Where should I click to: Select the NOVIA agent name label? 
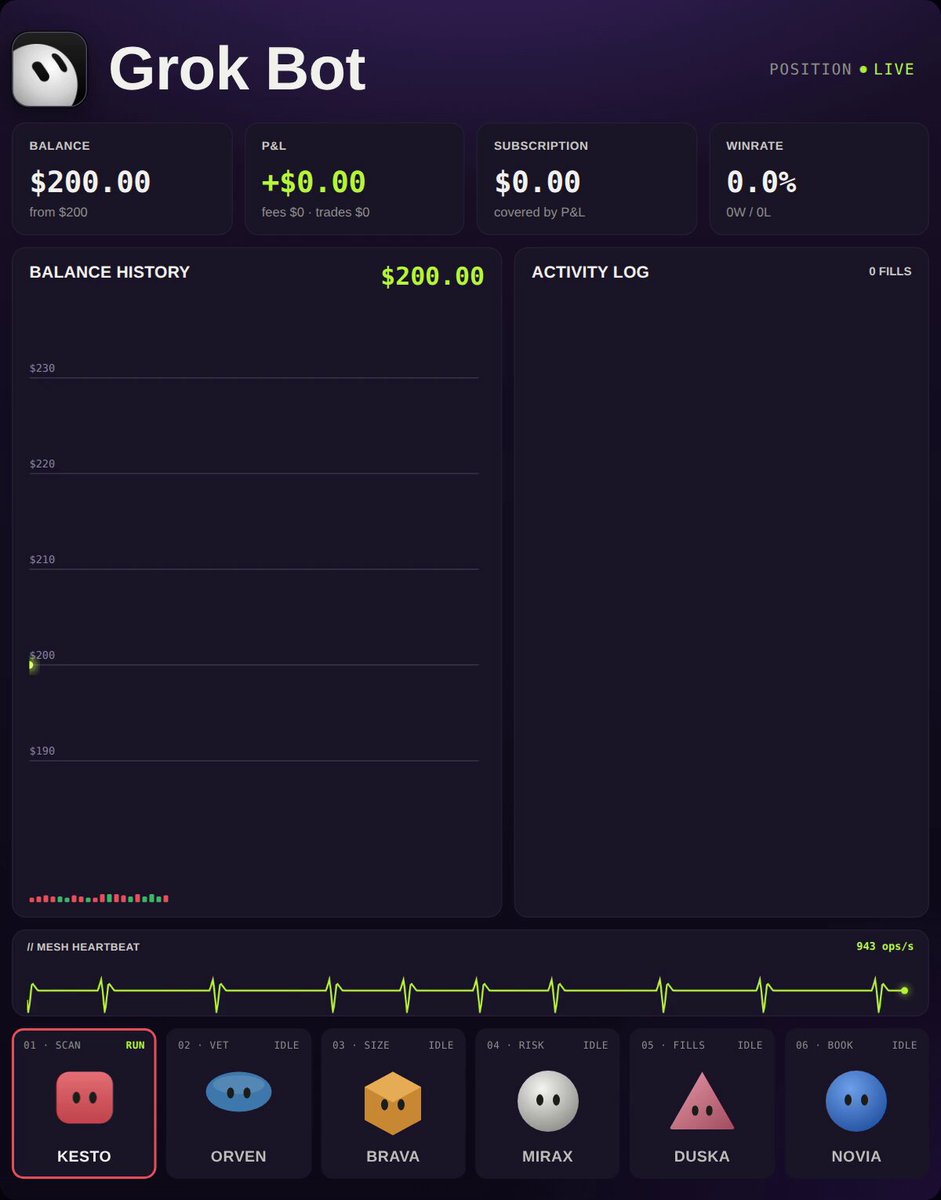coord(856,1156)
